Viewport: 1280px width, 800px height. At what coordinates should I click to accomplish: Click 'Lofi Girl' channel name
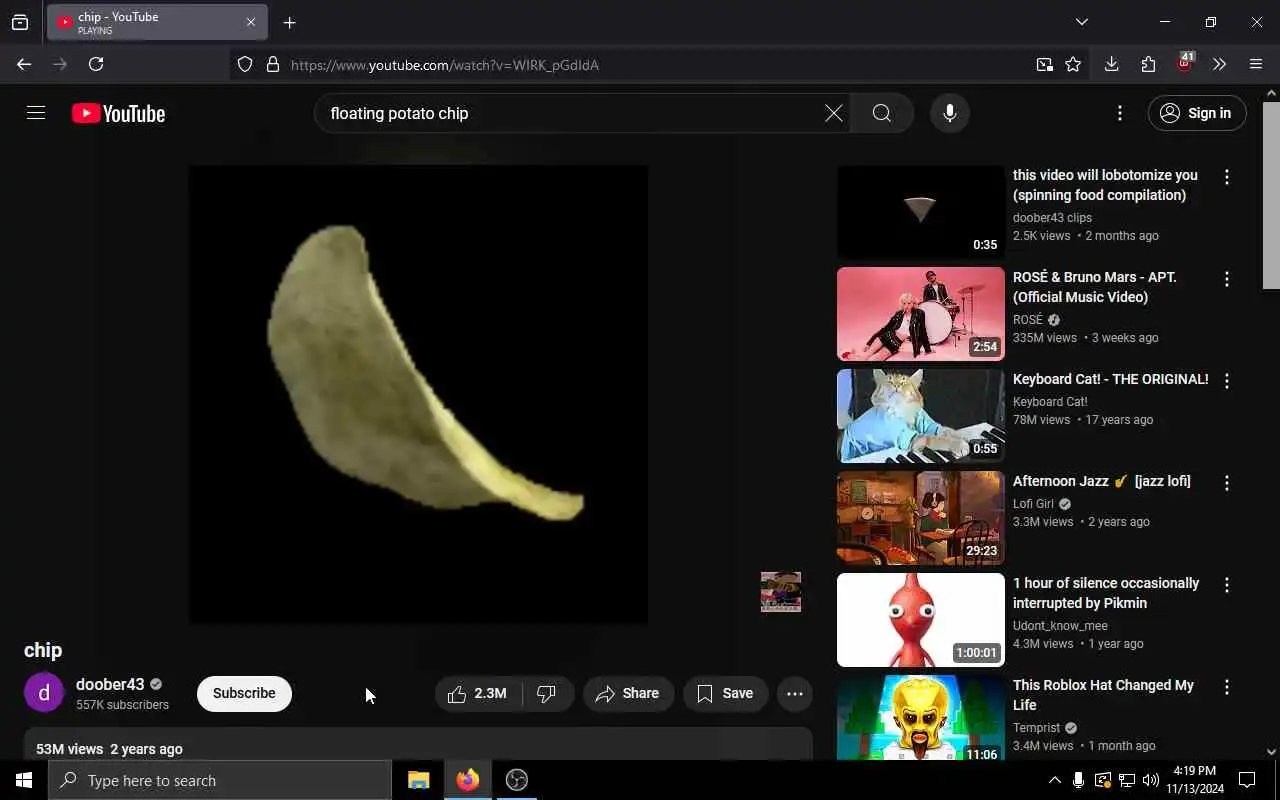click(1033, 504)
